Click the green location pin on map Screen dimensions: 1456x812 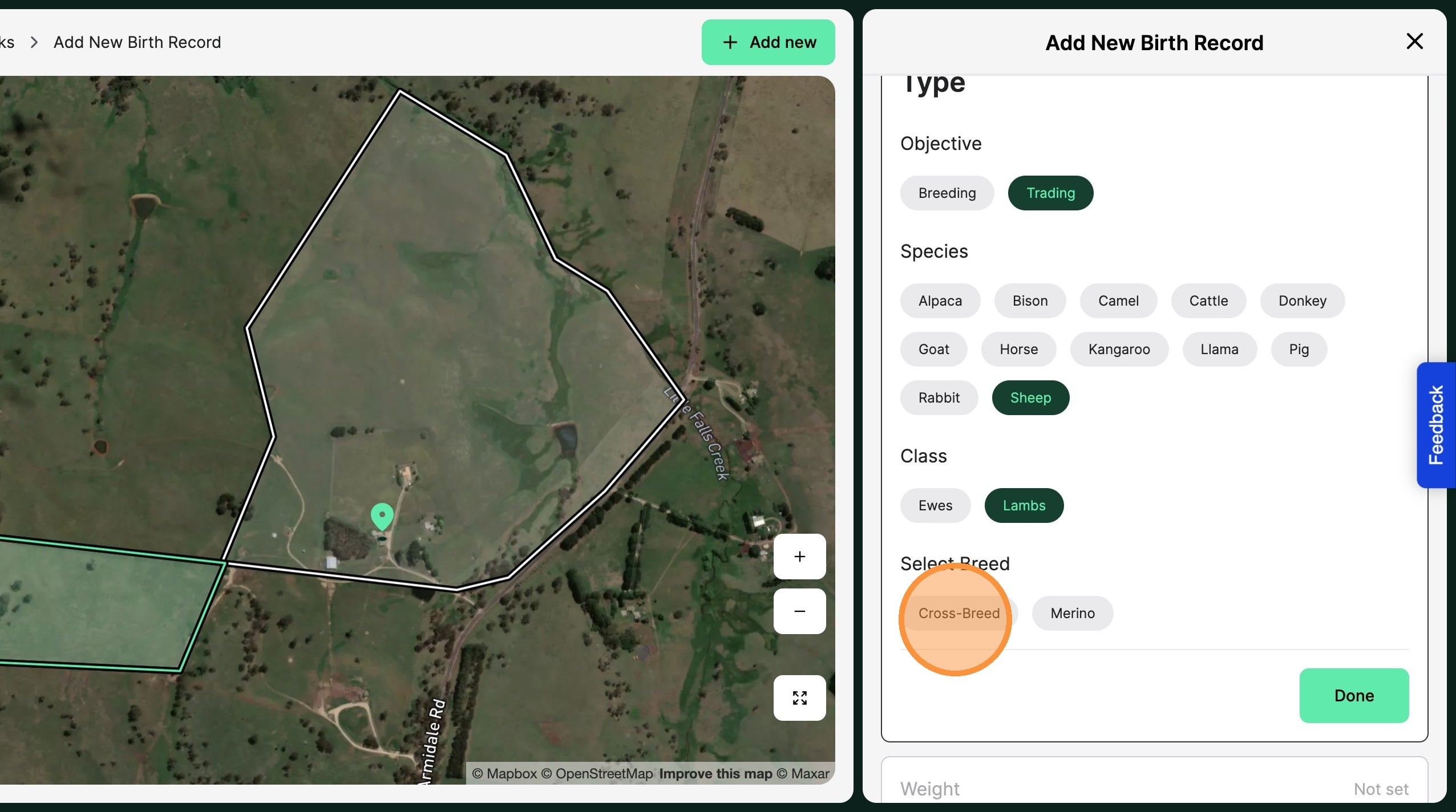click(382, 515)
